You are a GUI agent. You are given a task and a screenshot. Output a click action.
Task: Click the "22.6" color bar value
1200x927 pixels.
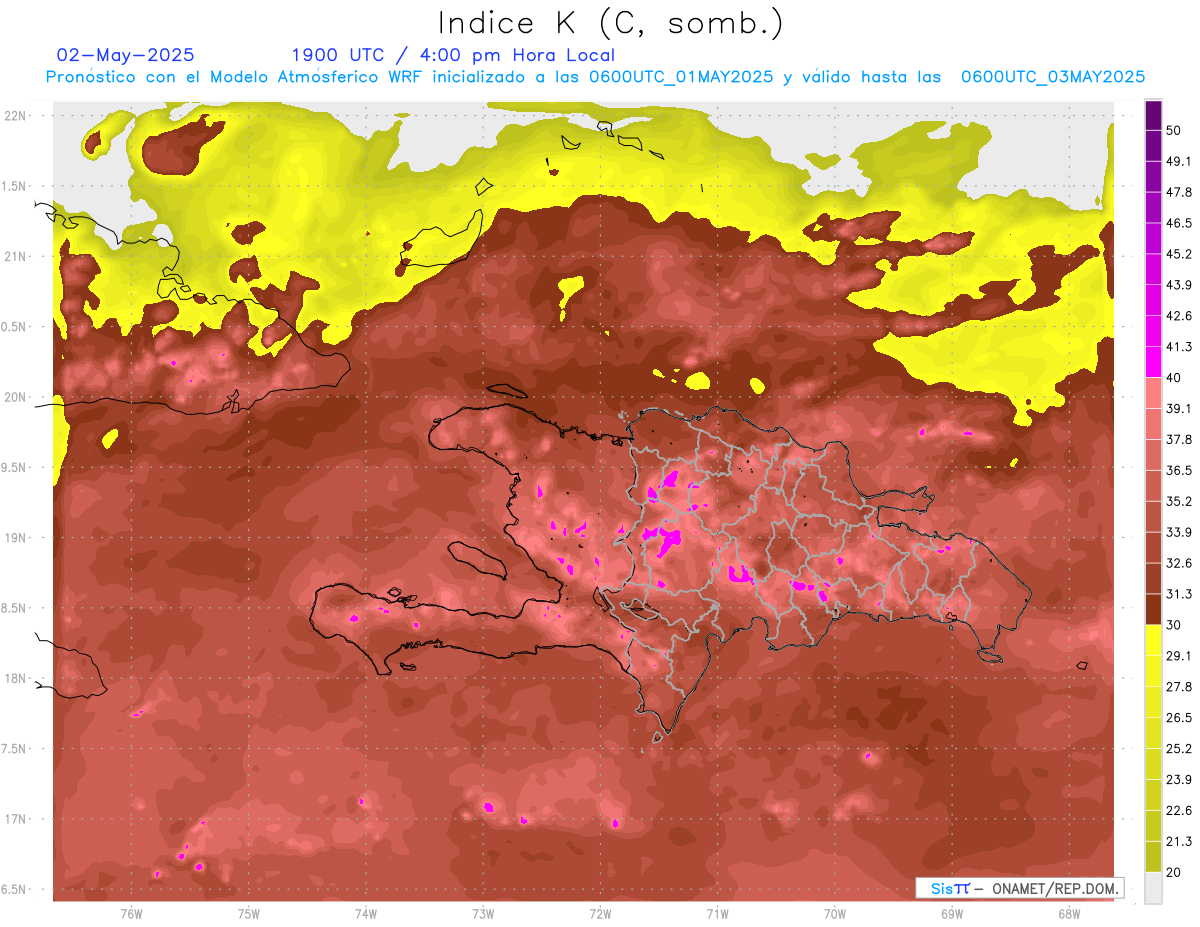(1179, 811)
